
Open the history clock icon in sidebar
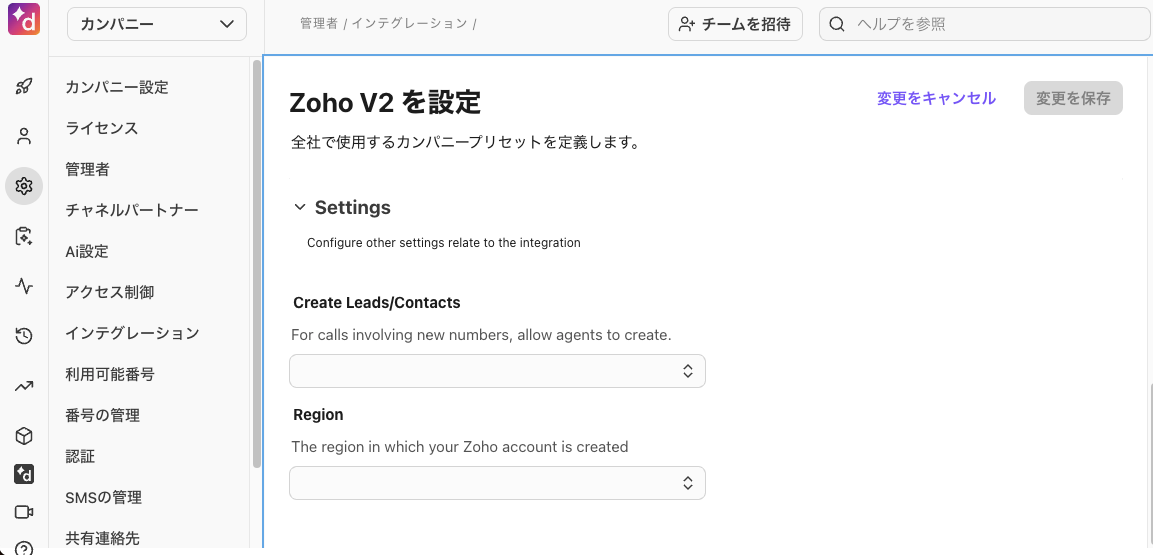pos(24,336)
